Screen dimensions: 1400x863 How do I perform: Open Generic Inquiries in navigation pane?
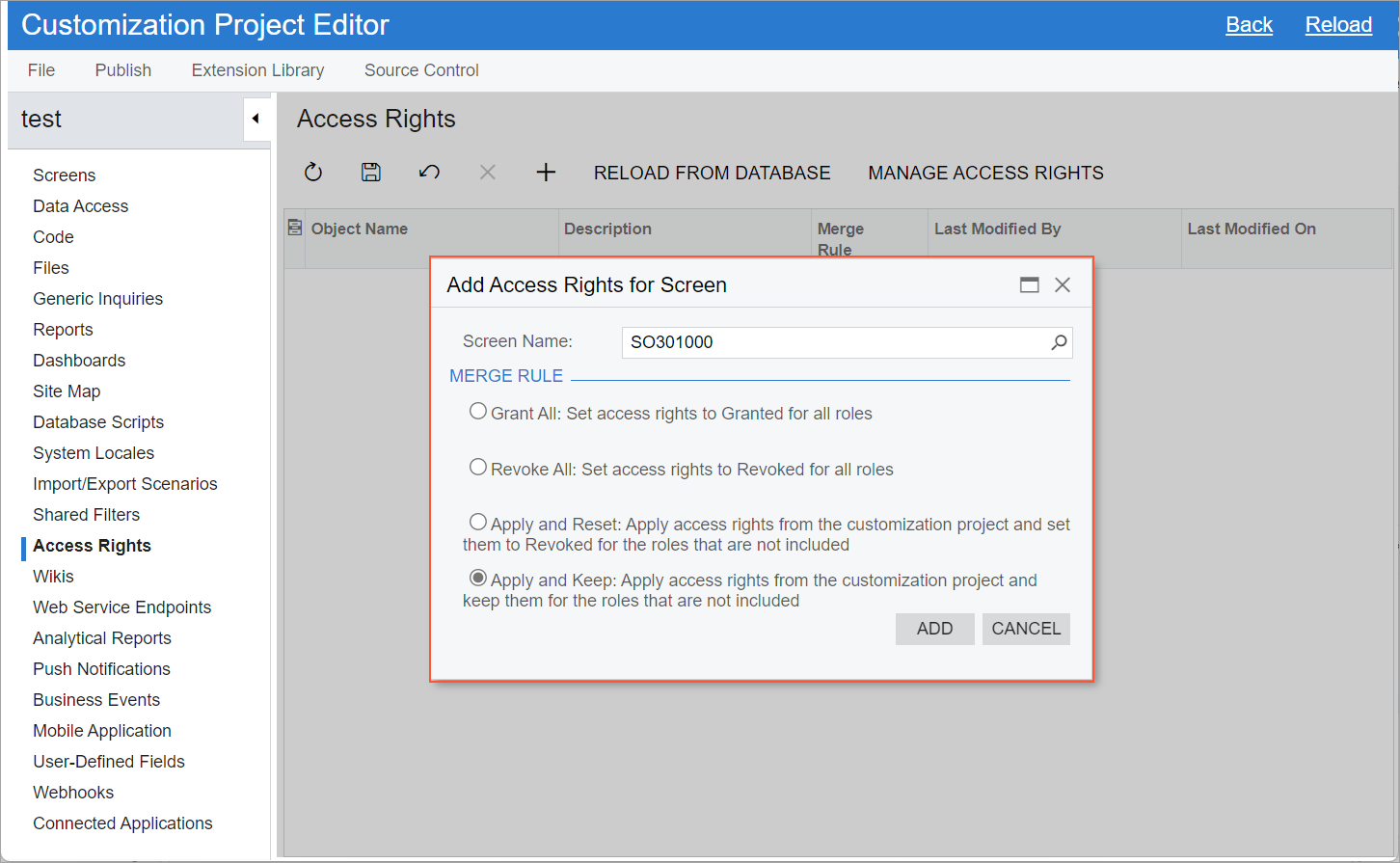coord(98,299)
